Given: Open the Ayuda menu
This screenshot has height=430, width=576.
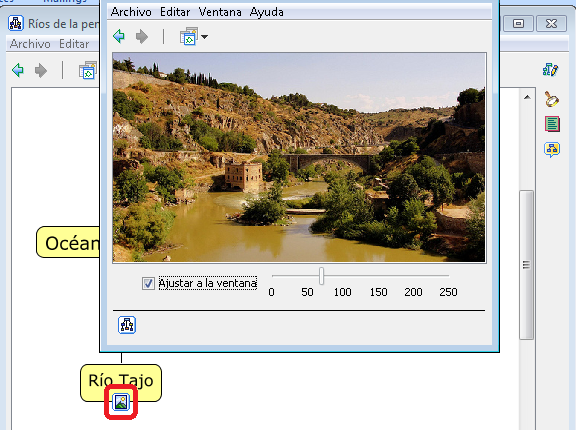Looking at the screenshot, I should (x=267, y=12).
